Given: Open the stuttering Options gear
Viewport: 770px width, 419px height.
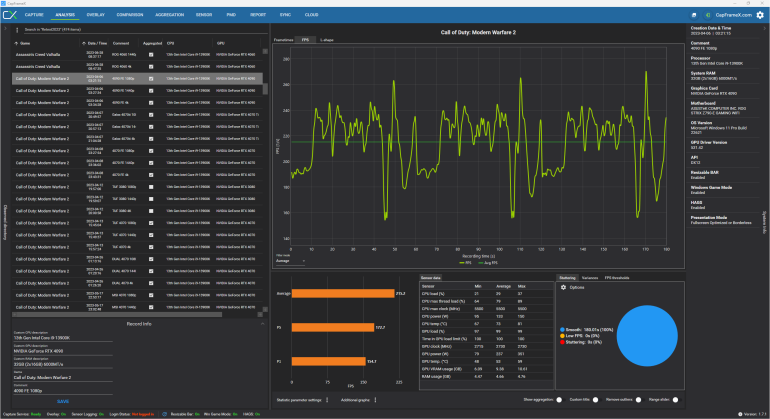Looking at the screenshot, I should pos(563,287).
